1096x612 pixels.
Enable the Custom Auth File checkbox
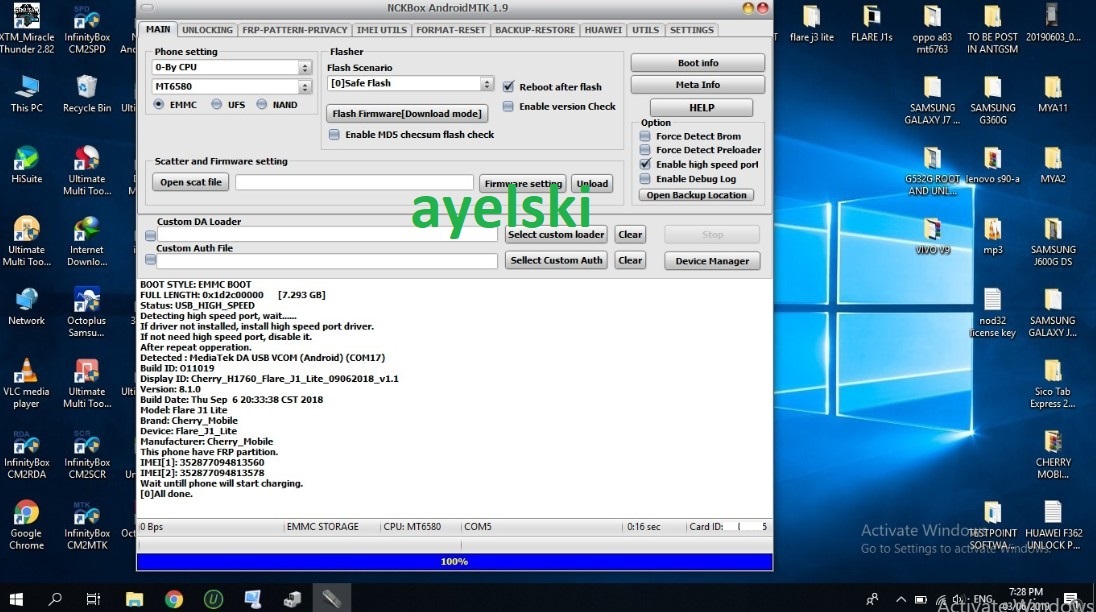[x=150, y=260]
